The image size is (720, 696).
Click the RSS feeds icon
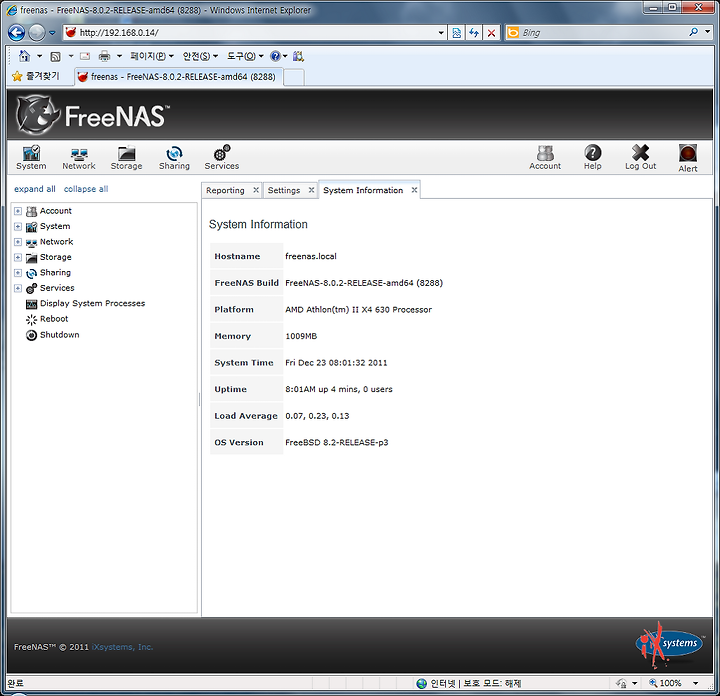pos(56,56)
